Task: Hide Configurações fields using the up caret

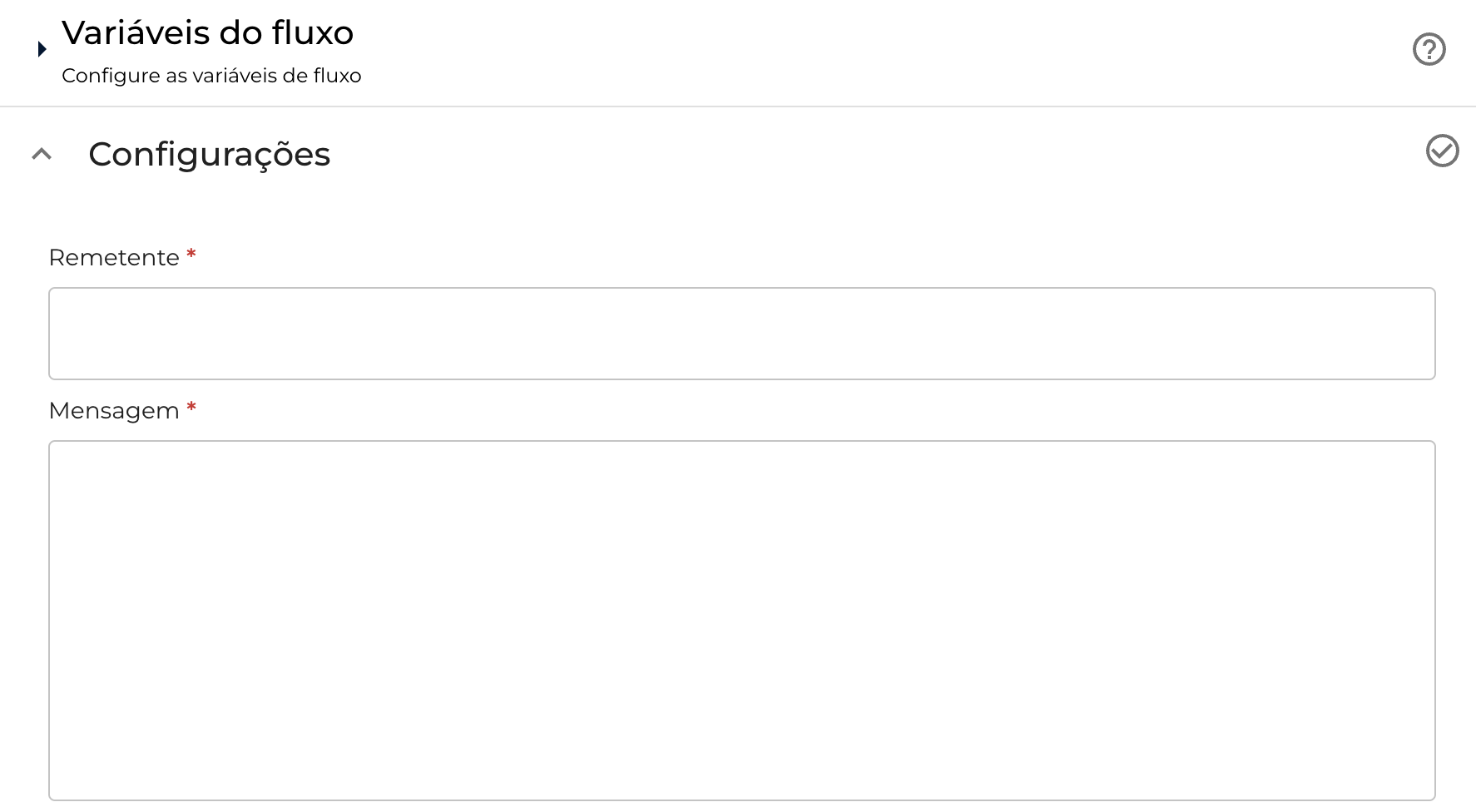Action: pos(42,154)
